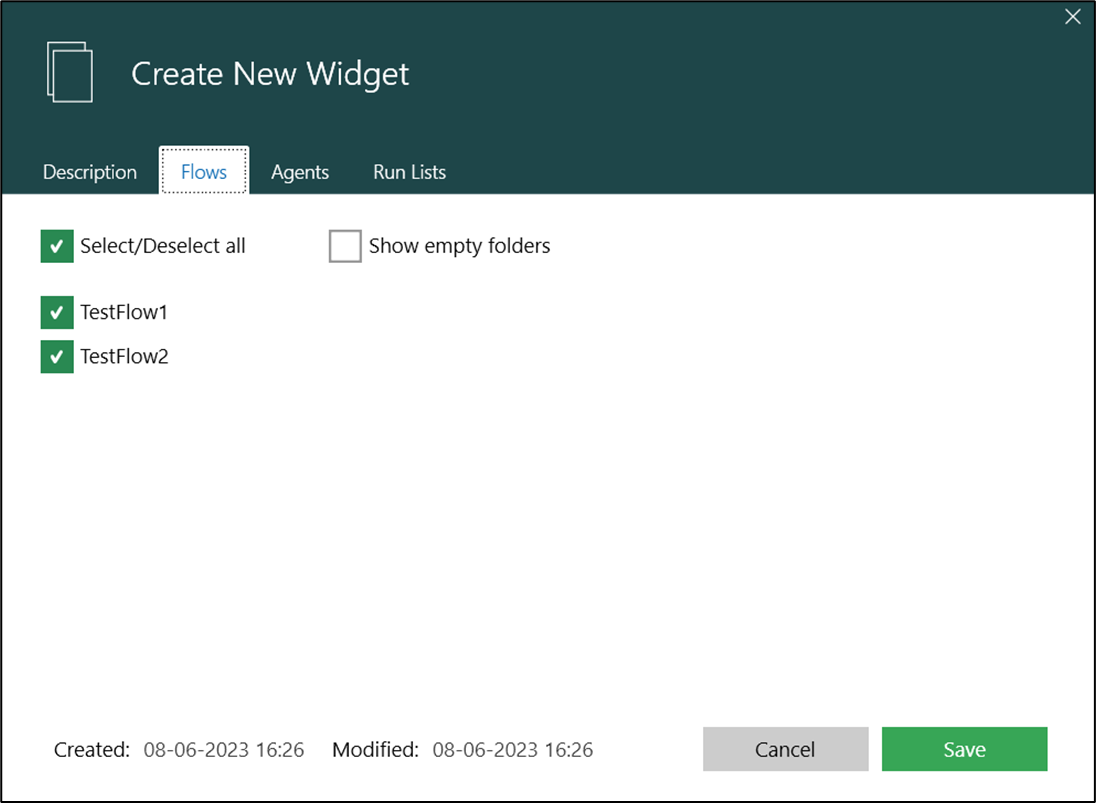Close the Create New Widget dialog
1096x803 pixels.
(x=1072, y=17)
